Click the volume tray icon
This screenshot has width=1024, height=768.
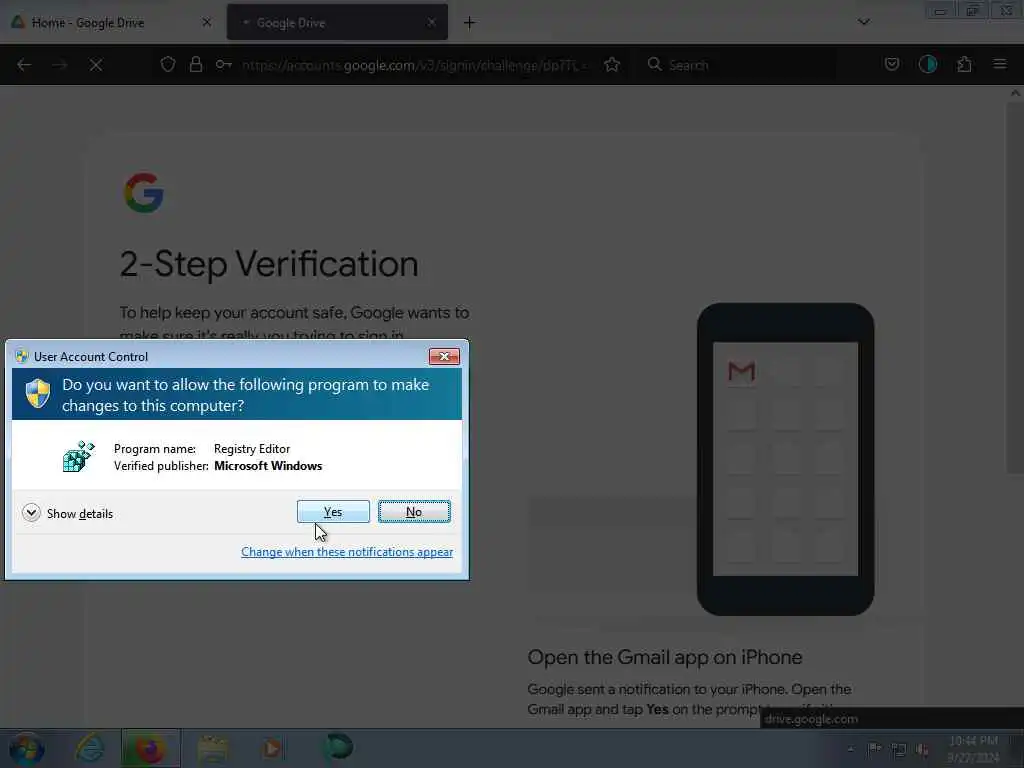pos(922,750)
